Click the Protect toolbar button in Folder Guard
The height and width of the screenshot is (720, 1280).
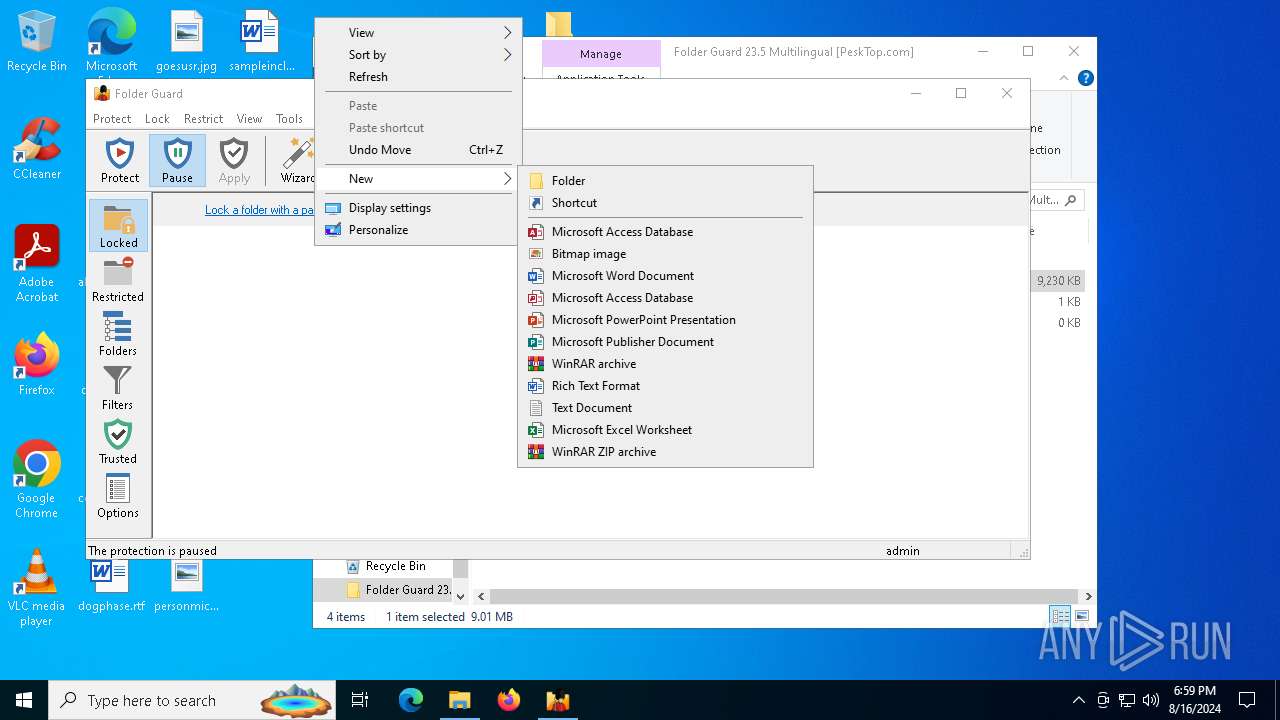tap(120, 160)
